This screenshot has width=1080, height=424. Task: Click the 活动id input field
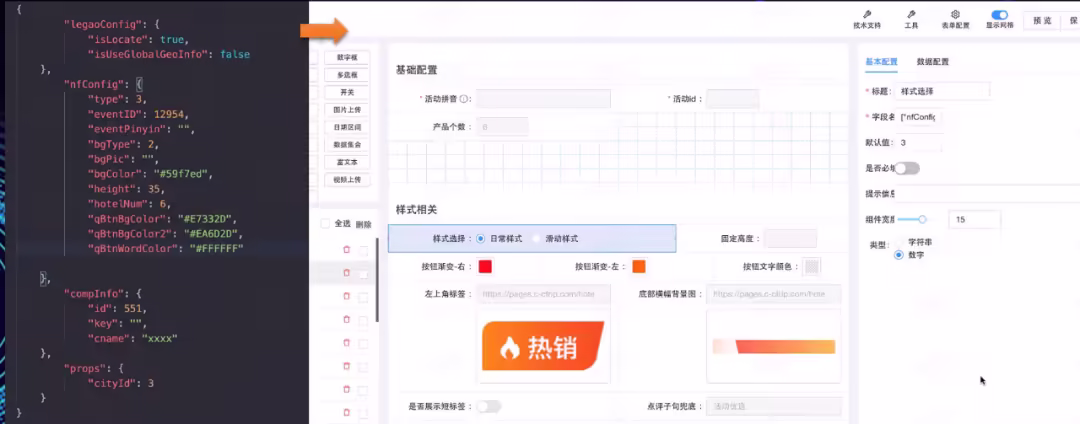click(x=733, y=99)
